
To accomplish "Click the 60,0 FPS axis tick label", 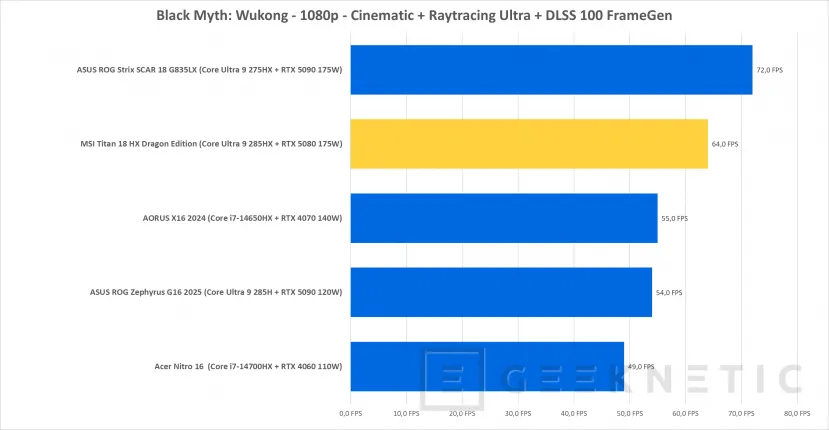I will 685,414.
